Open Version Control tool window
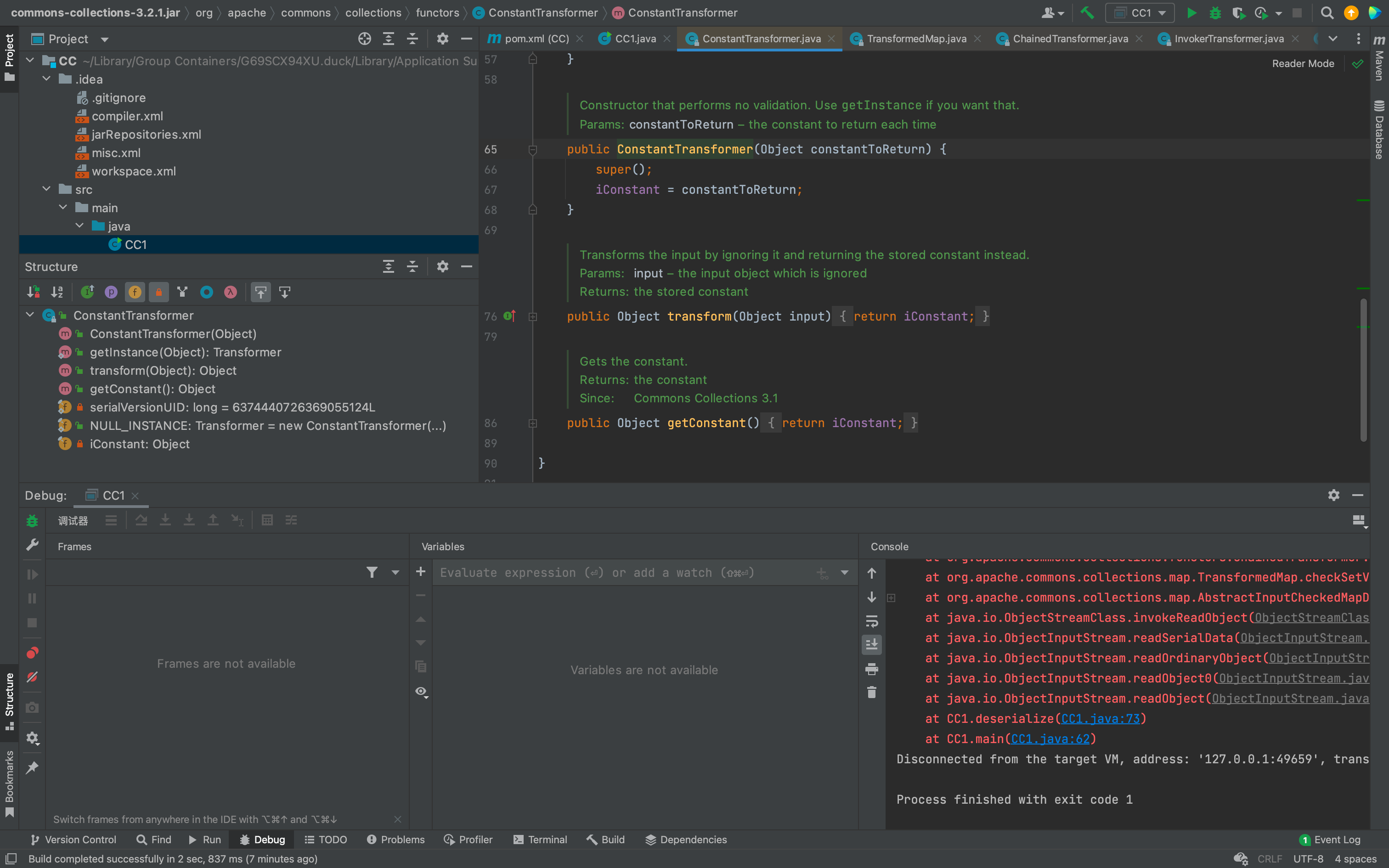 [73, 840]
